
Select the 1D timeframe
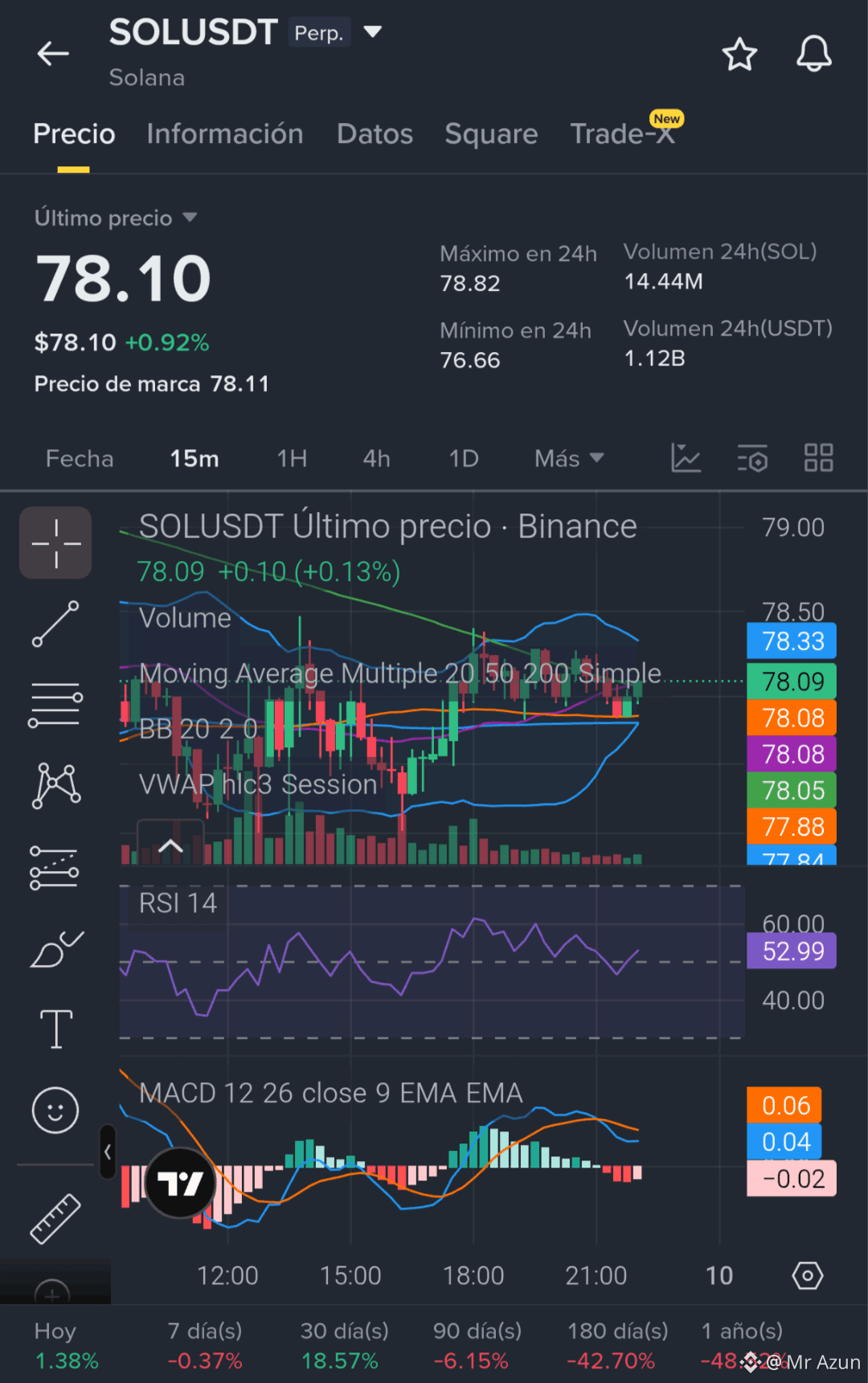pos(464,459)
